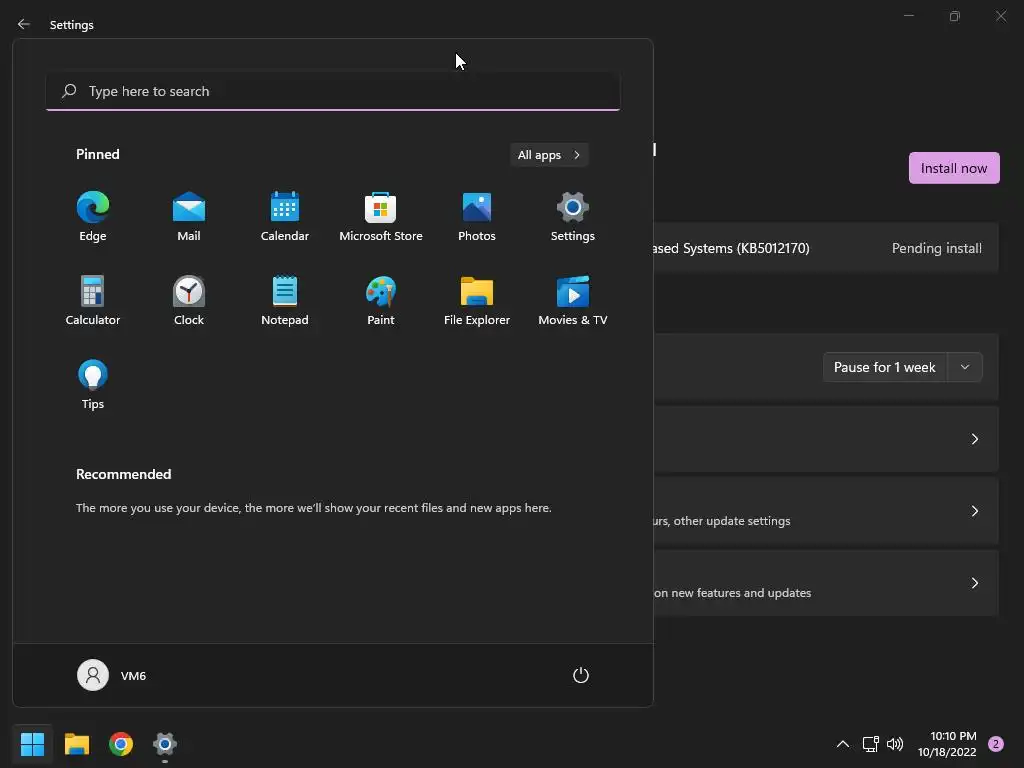Screen dimensions: 1024x768
Task: Go back in the Settings window
Action: pos(24,24)
